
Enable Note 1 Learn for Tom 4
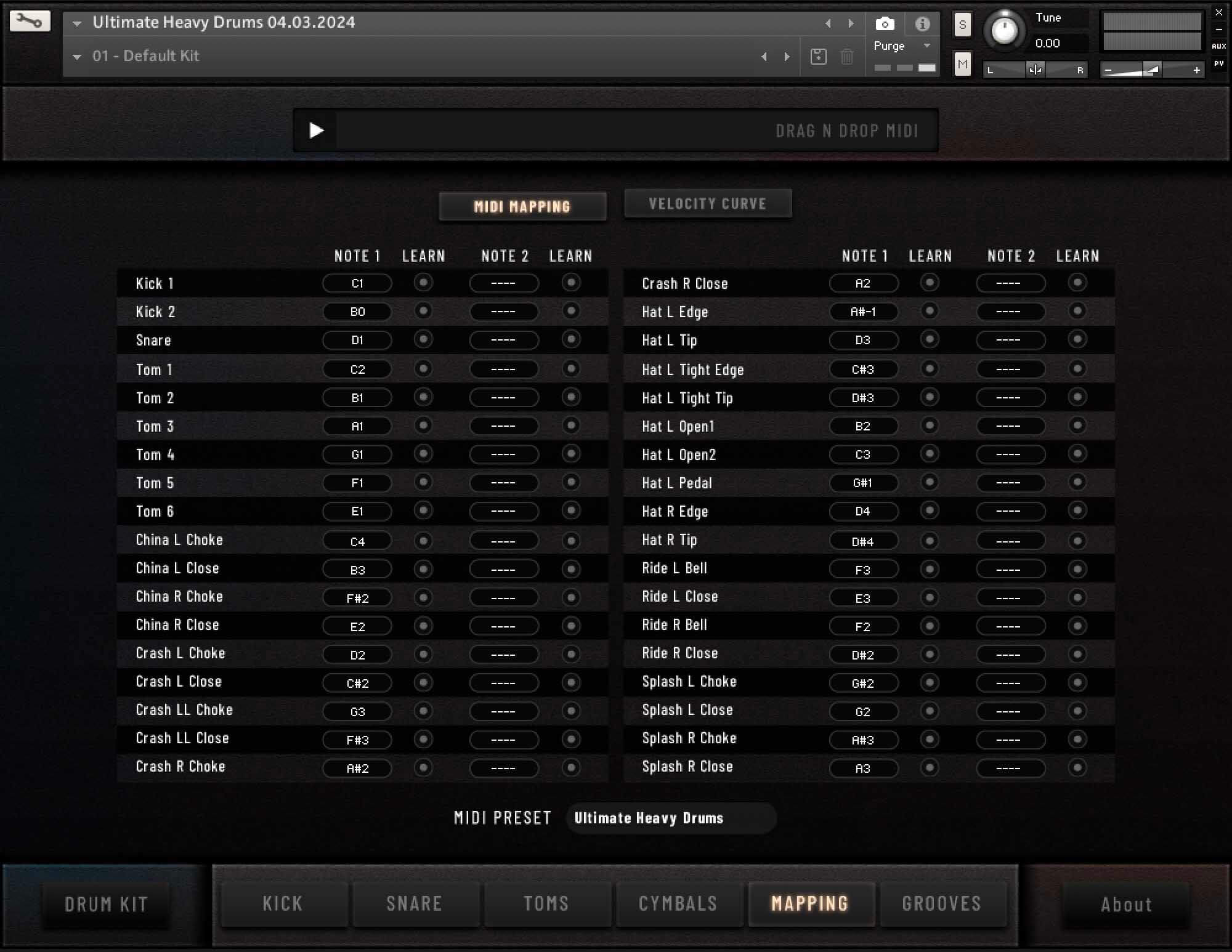point(423,454)
